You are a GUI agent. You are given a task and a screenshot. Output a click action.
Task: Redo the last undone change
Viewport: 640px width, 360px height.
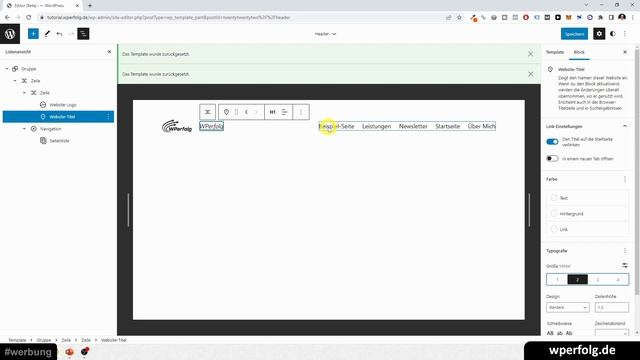coord(71,34)
